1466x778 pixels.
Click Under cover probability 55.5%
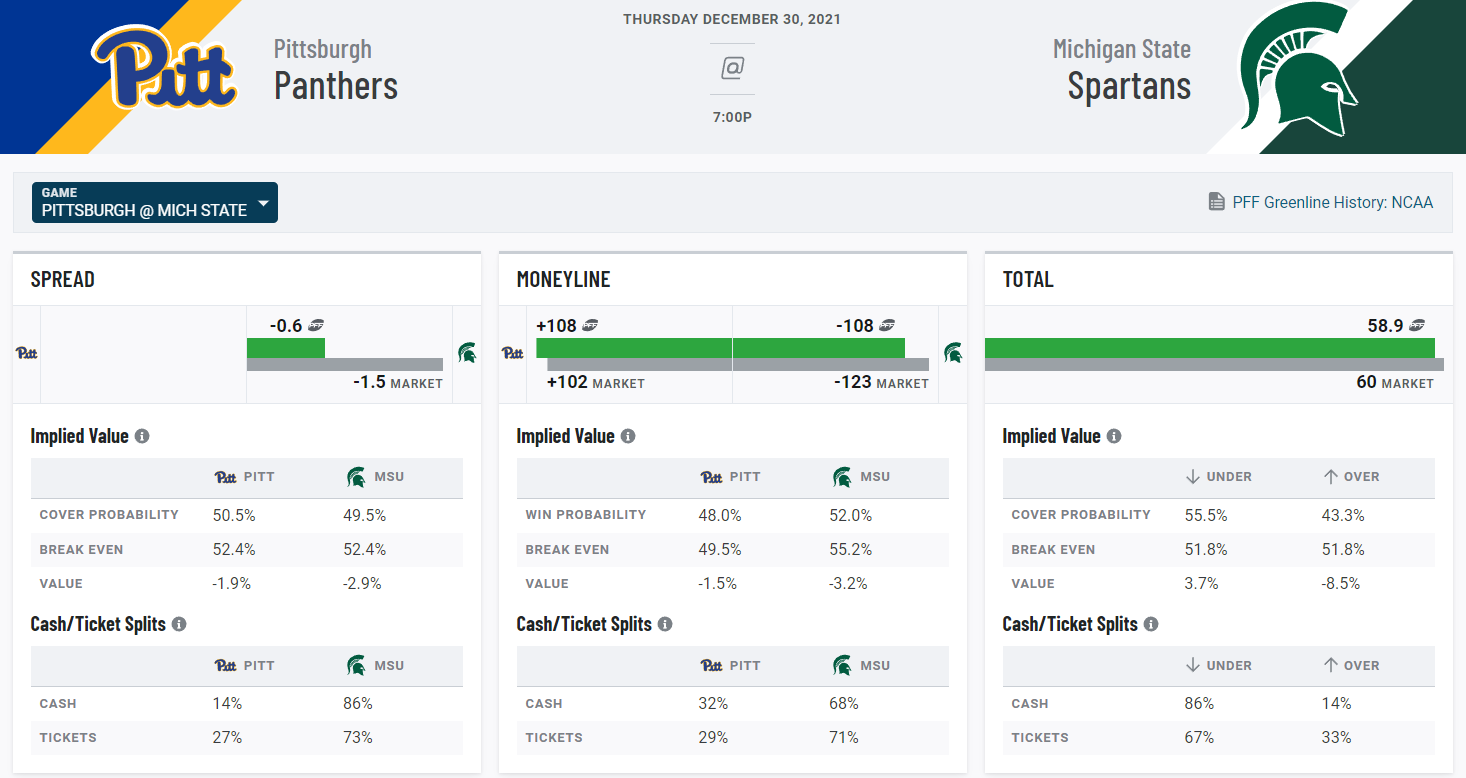1206,515
